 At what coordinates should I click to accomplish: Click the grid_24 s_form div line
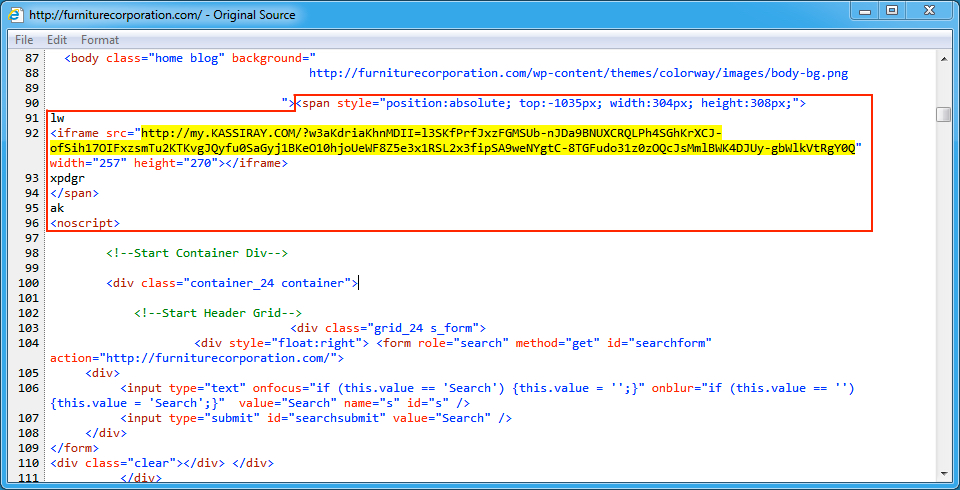tap(388, 328)
